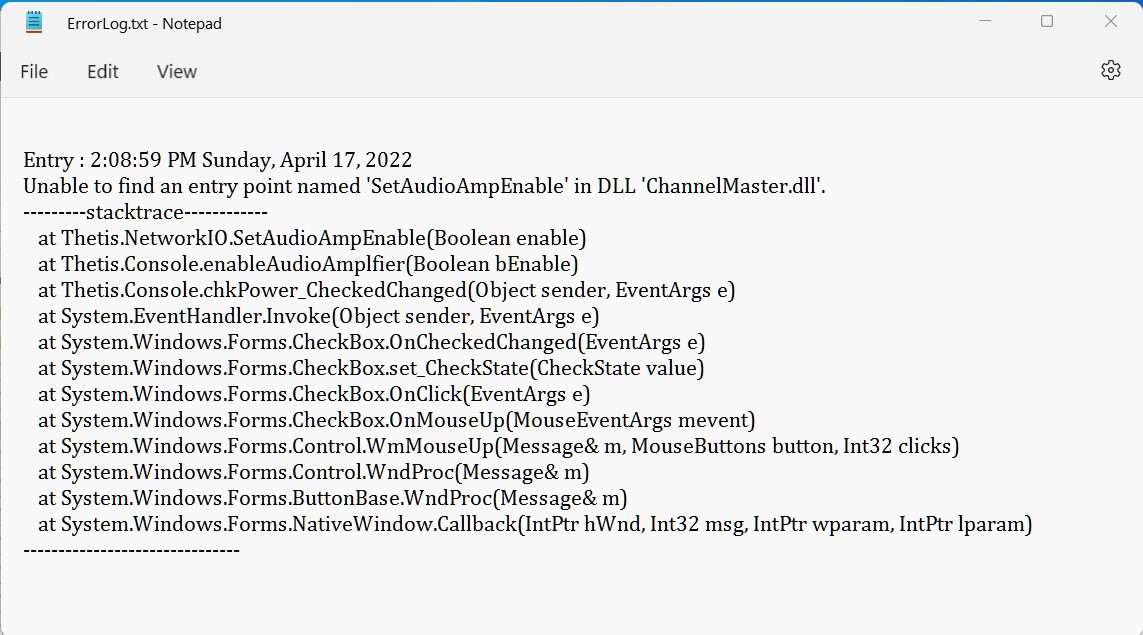Place cursor in the Entry timestamp line

[218, 160]
